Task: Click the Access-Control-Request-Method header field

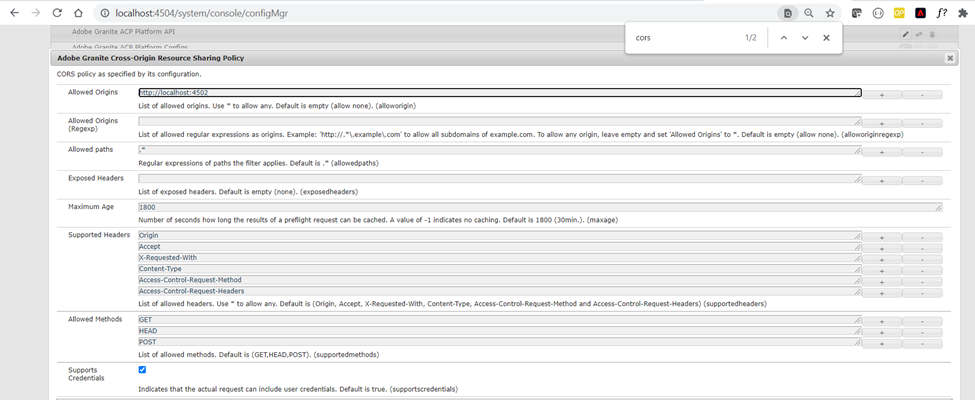Action: point(500,281)
